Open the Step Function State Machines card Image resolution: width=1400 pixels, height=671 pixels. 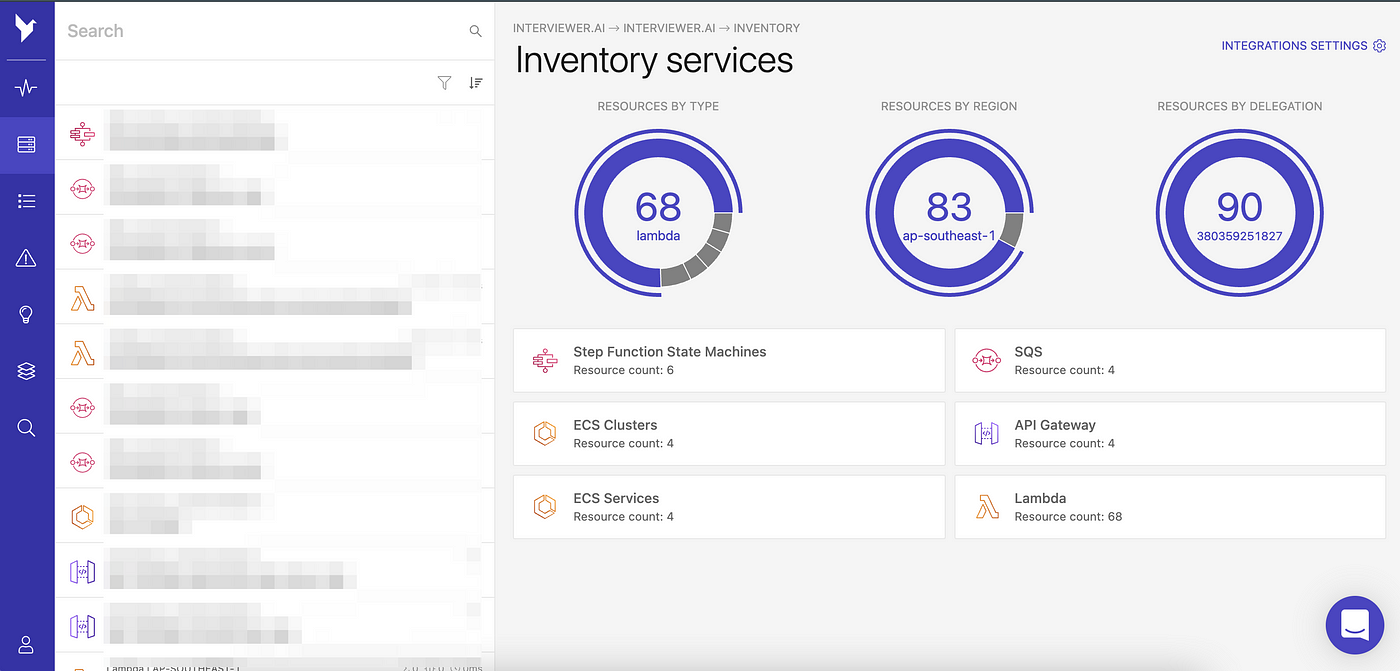tap(729, 360)
